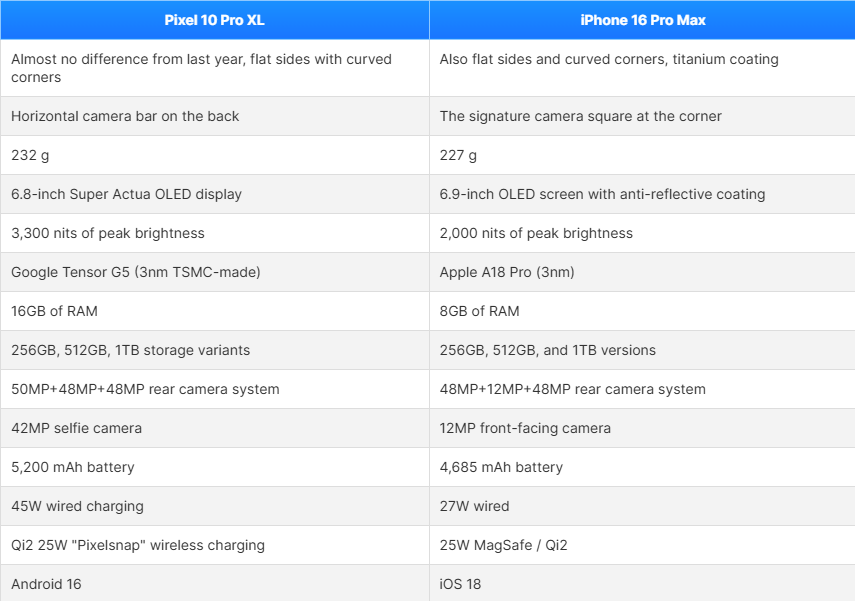This screenshot has height=601, width=855.
Task: Click the iOS 18 cell
Action: pos(642,583)
